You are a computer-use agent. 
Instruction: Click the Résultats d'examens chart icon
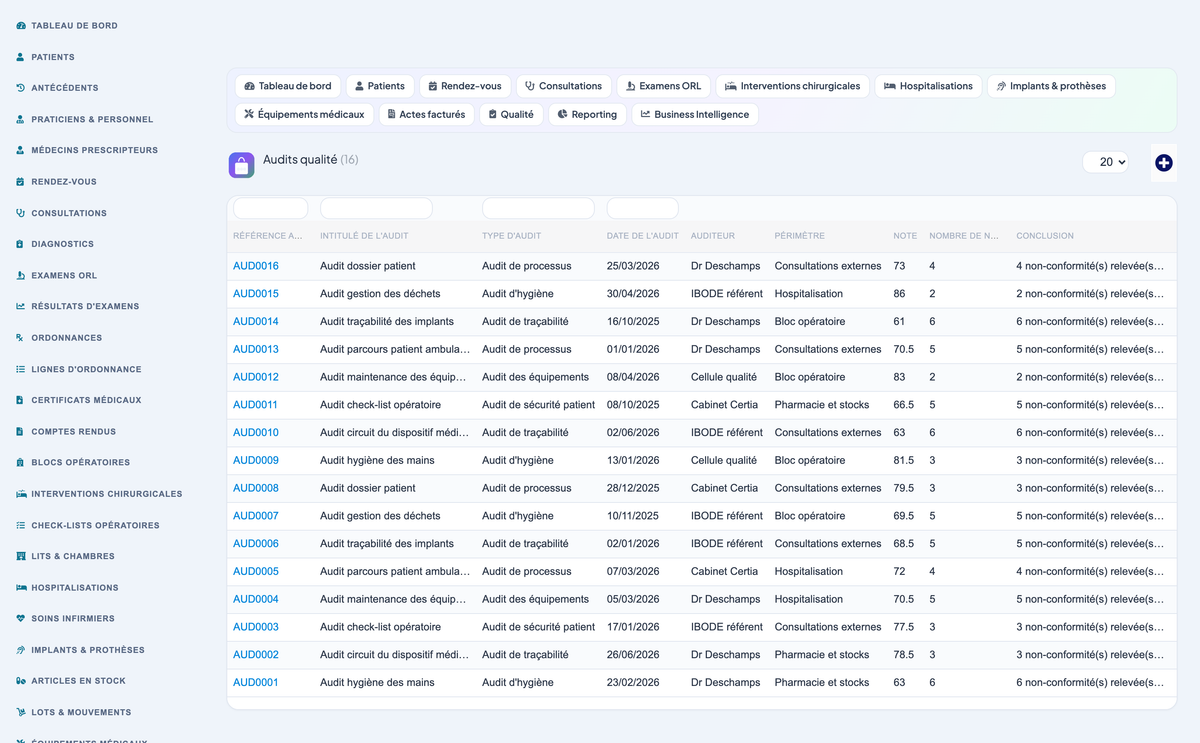coord(21,306)
